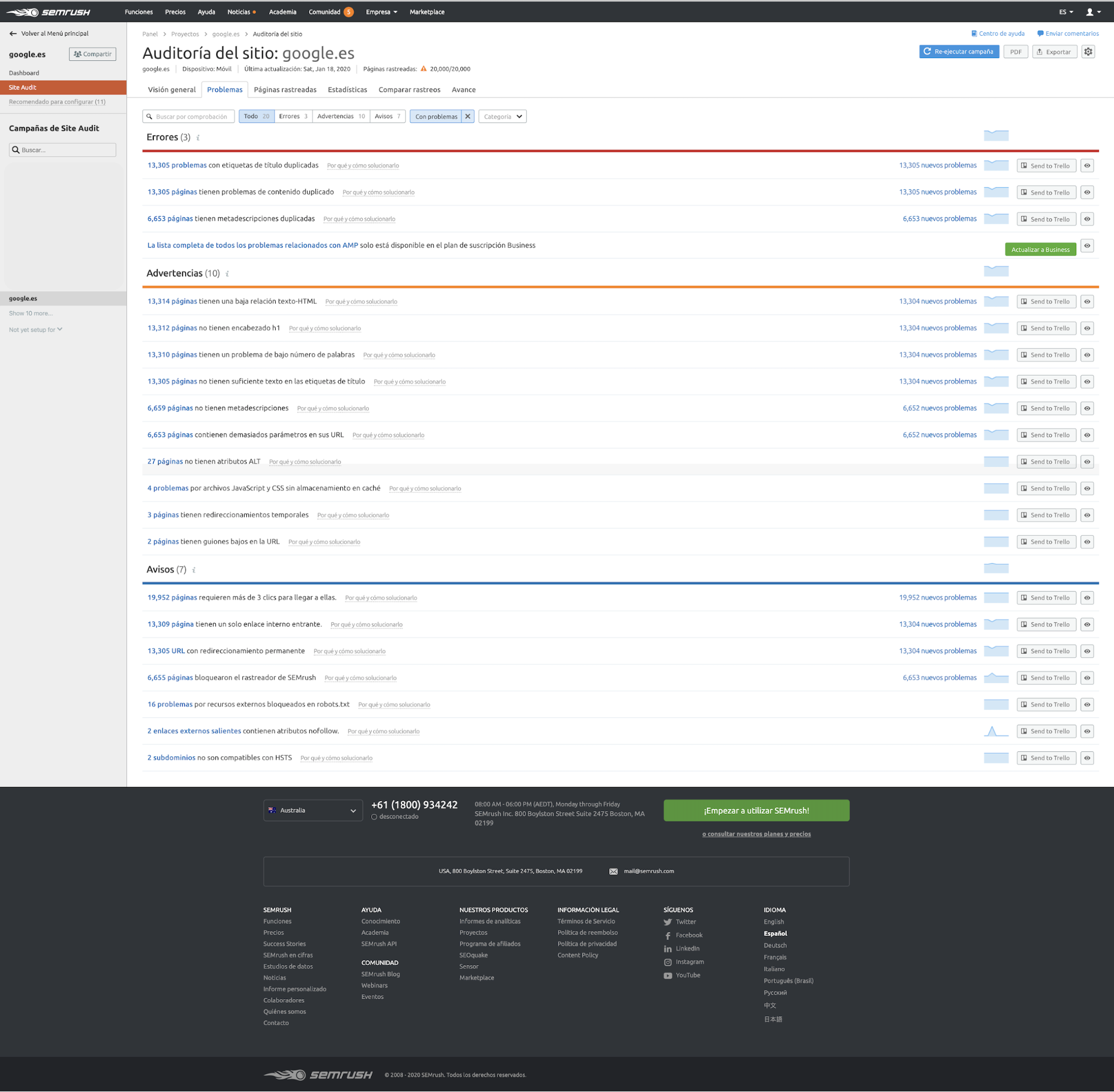
Task: Filter by the Advertencias tab
Action: pyautogui.click(x=340, y=117)
